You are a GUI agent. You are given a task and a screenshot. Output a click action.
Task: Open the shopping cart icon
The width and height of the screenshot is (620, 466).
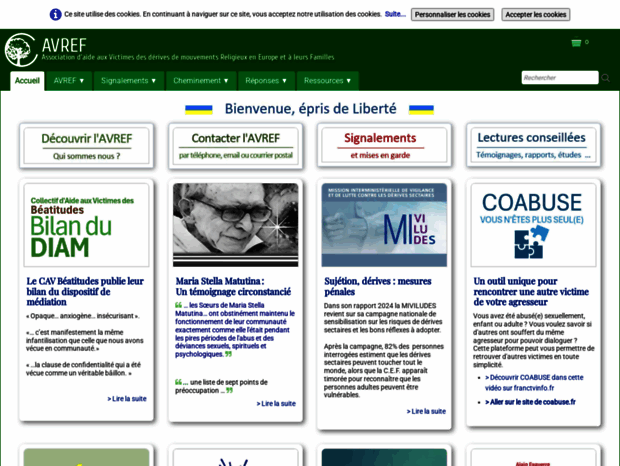point(576,43)
